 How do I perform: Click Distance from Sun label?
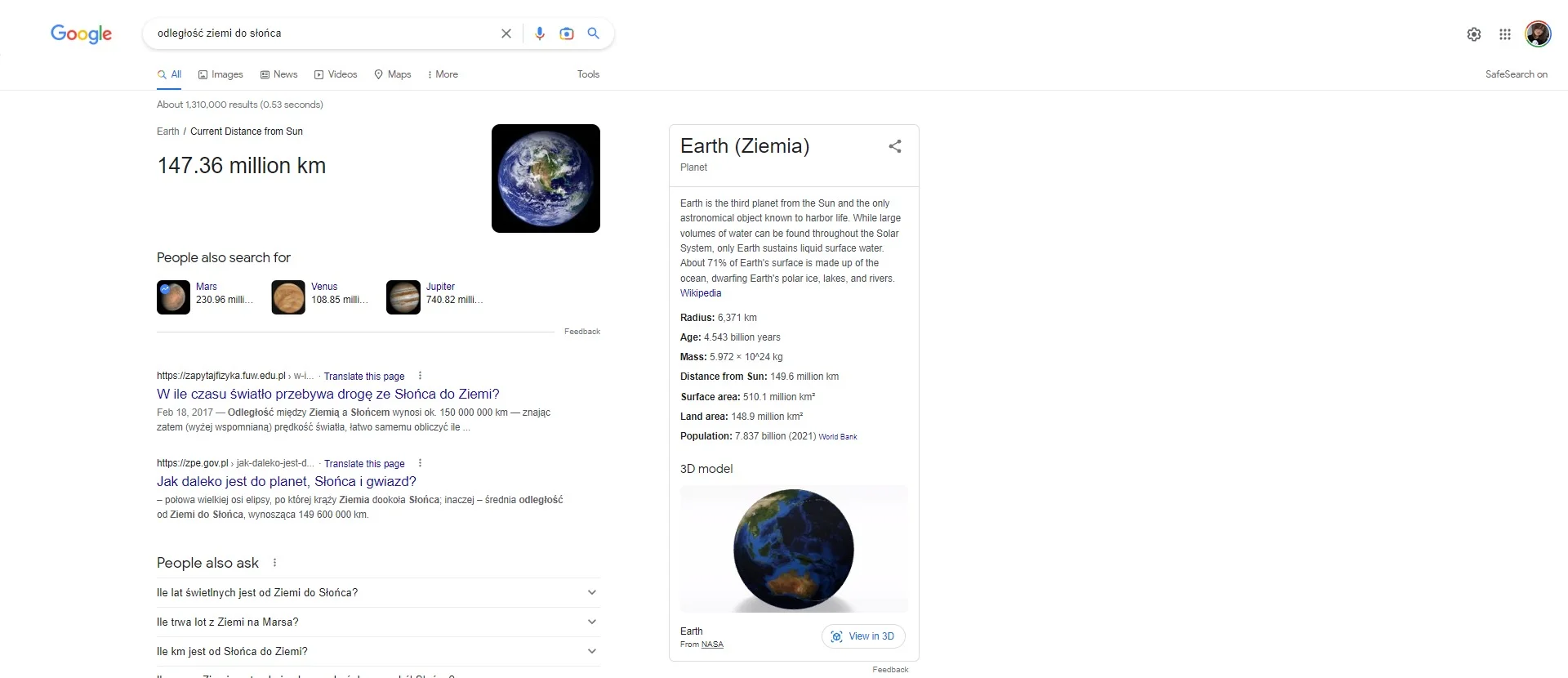pos(724,377)
